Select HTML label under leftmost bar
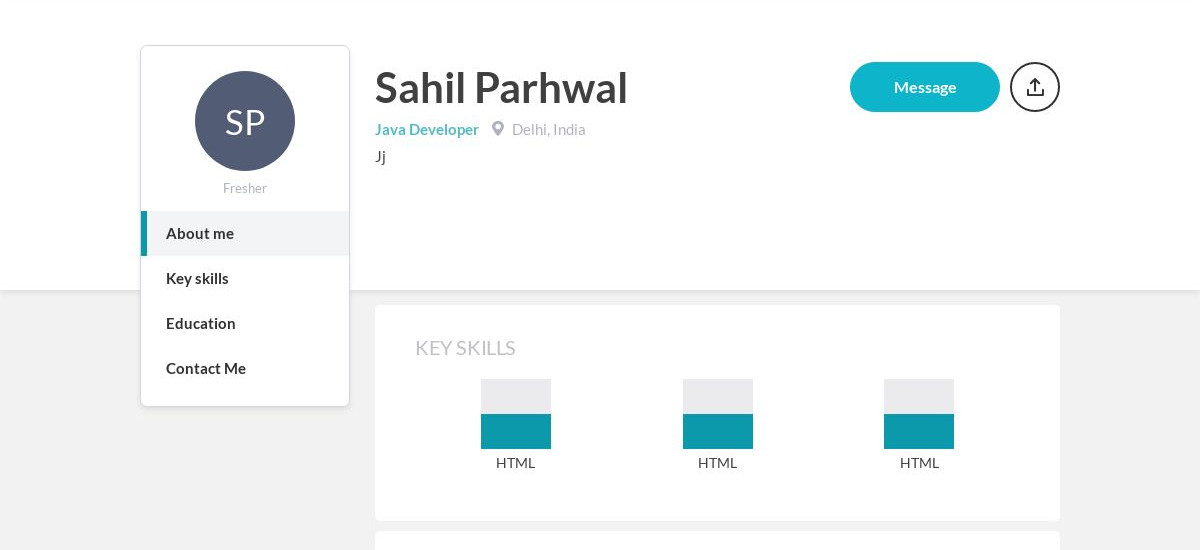The width and height of the screenshot is (1200, 550). (516, 463)
